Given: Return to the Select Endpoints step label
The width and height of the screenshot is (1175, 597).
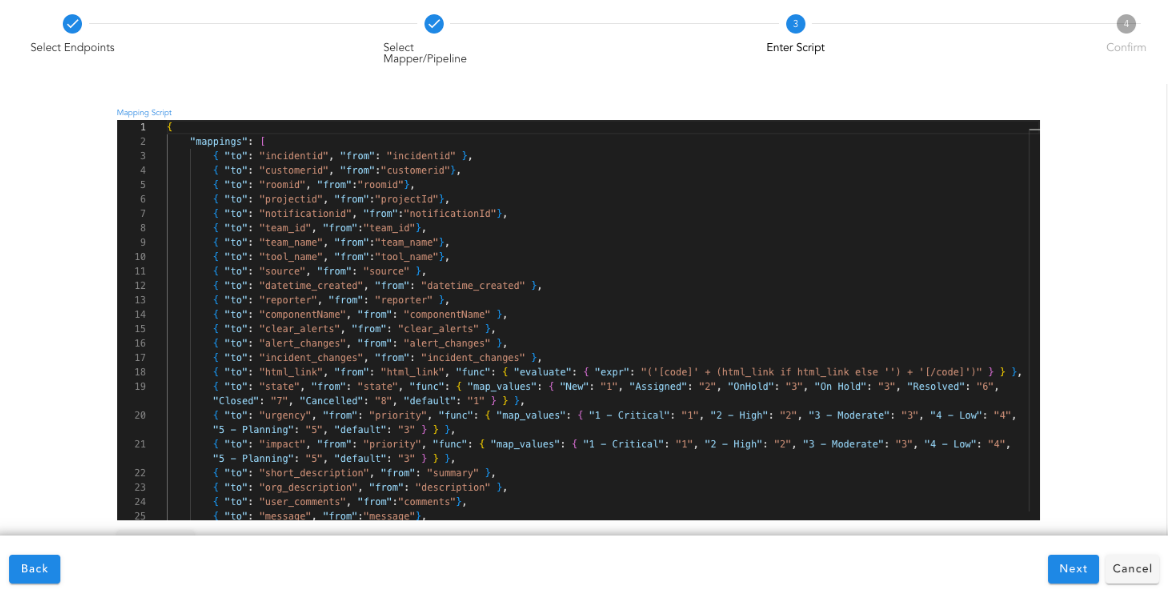Looking at the screenshot, I should point(72,47).
